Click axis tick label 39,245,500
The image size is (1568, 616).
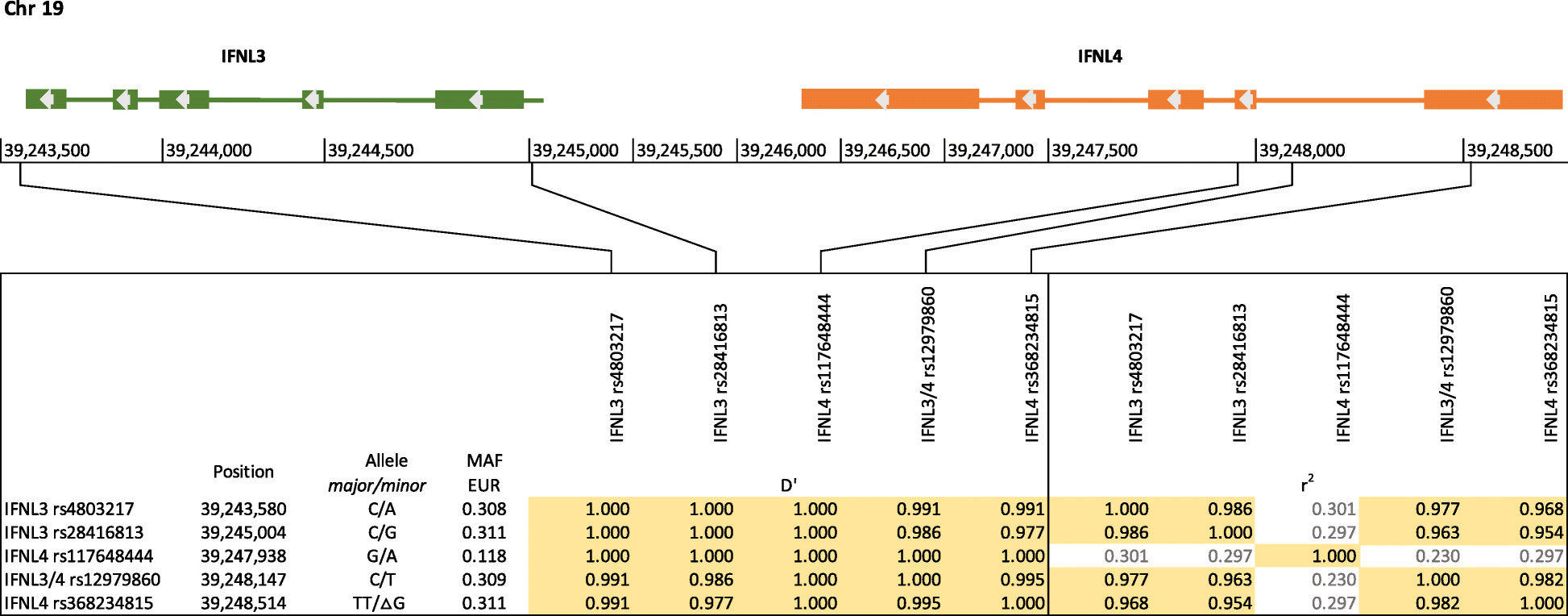(x=679, y=151)
